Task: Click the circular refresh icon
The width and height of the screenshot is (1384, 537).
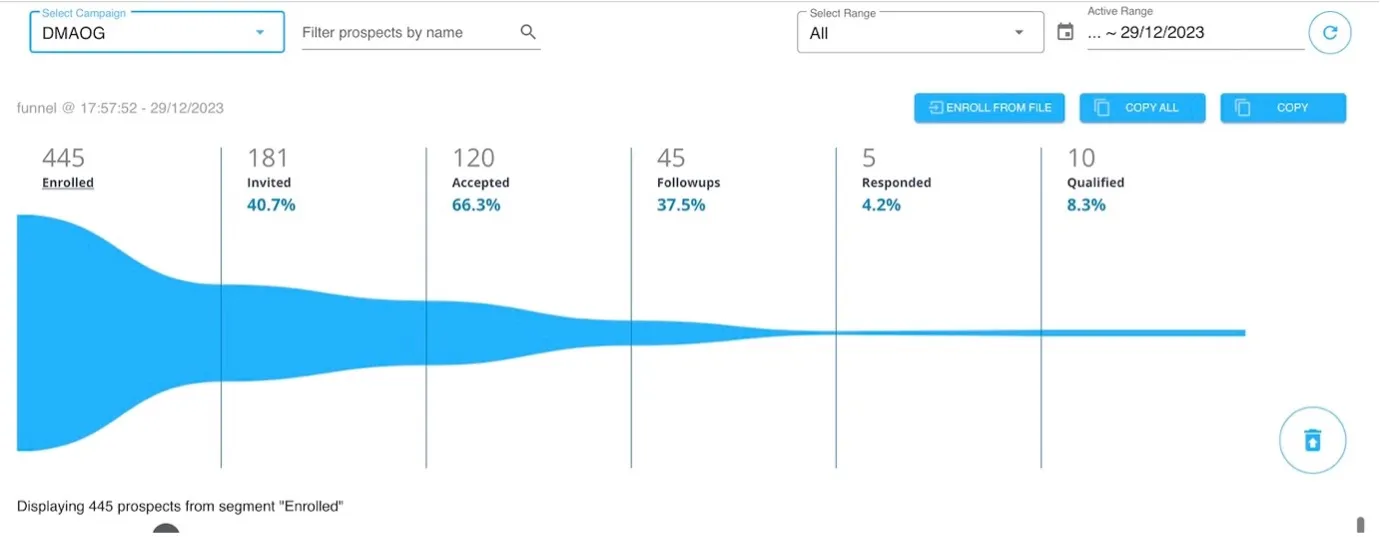Action: [1330, 32]
